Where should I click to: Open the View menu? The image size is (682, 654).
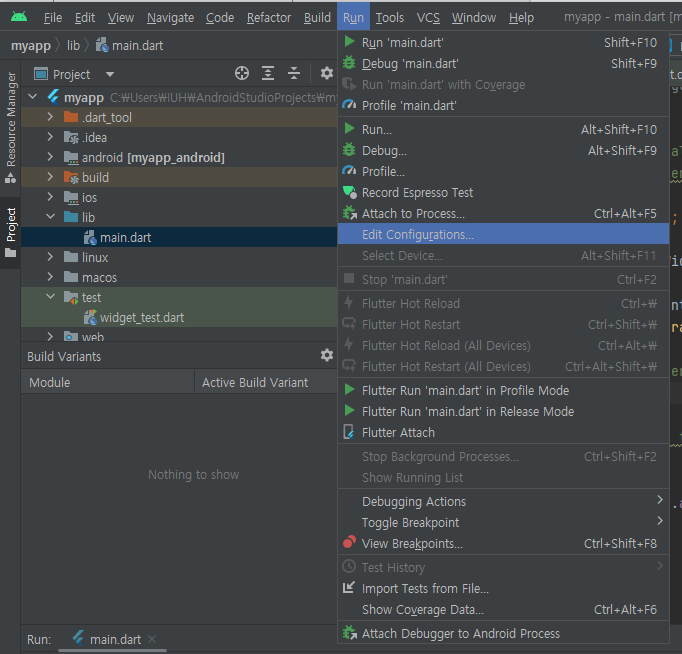pos(120,17)
